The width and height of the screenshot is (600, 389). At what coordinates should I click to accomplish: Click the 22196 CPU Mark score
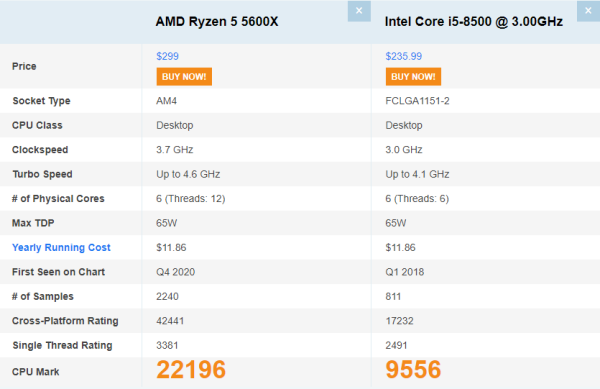(x=191, y=369)
